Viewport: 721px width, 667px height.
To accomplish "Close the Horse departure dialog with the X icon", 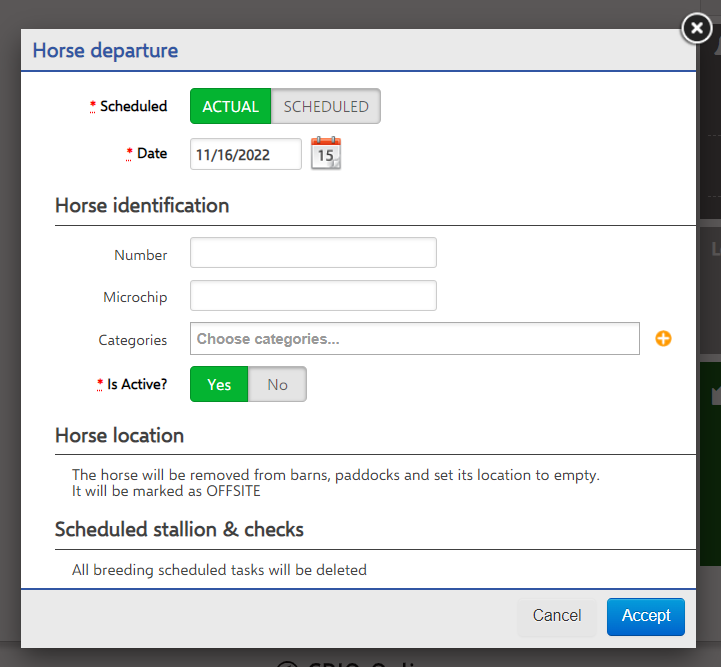I will click(697, 28).
